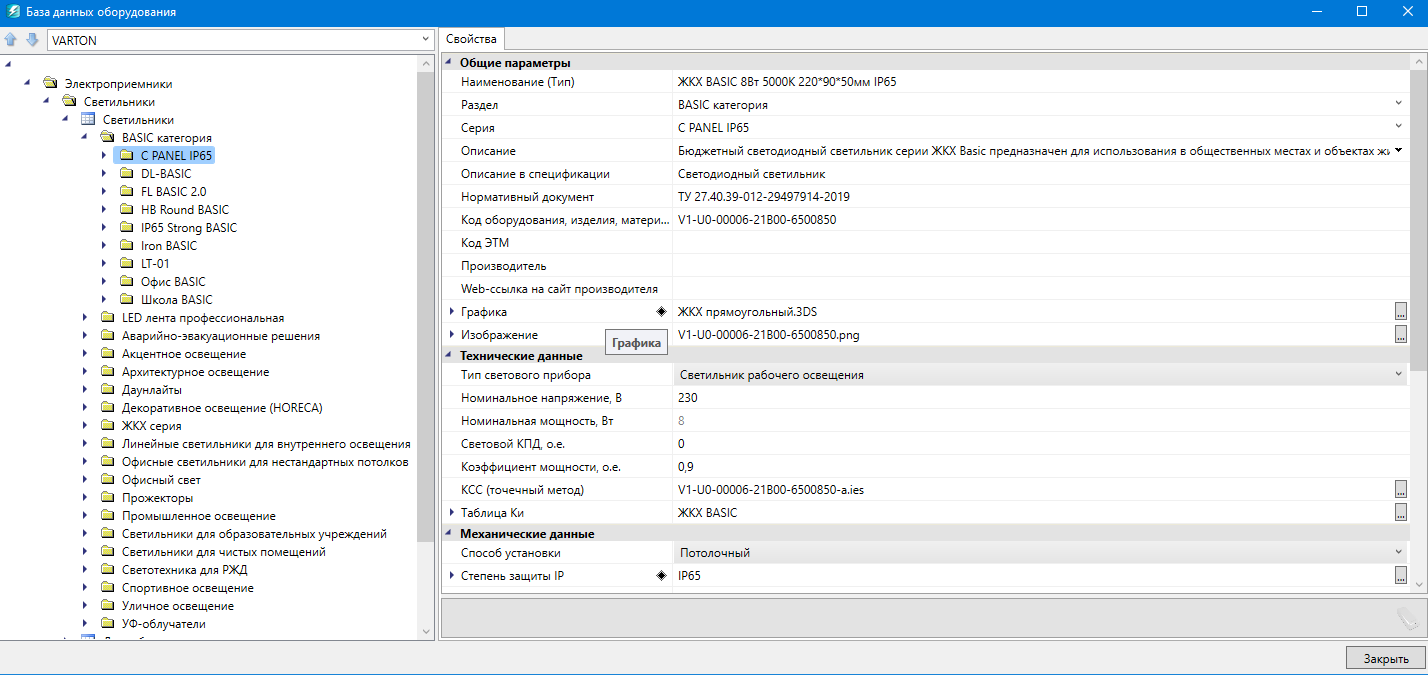Click the up arrow icon above the tree
1428x675 pixels.
11,40
